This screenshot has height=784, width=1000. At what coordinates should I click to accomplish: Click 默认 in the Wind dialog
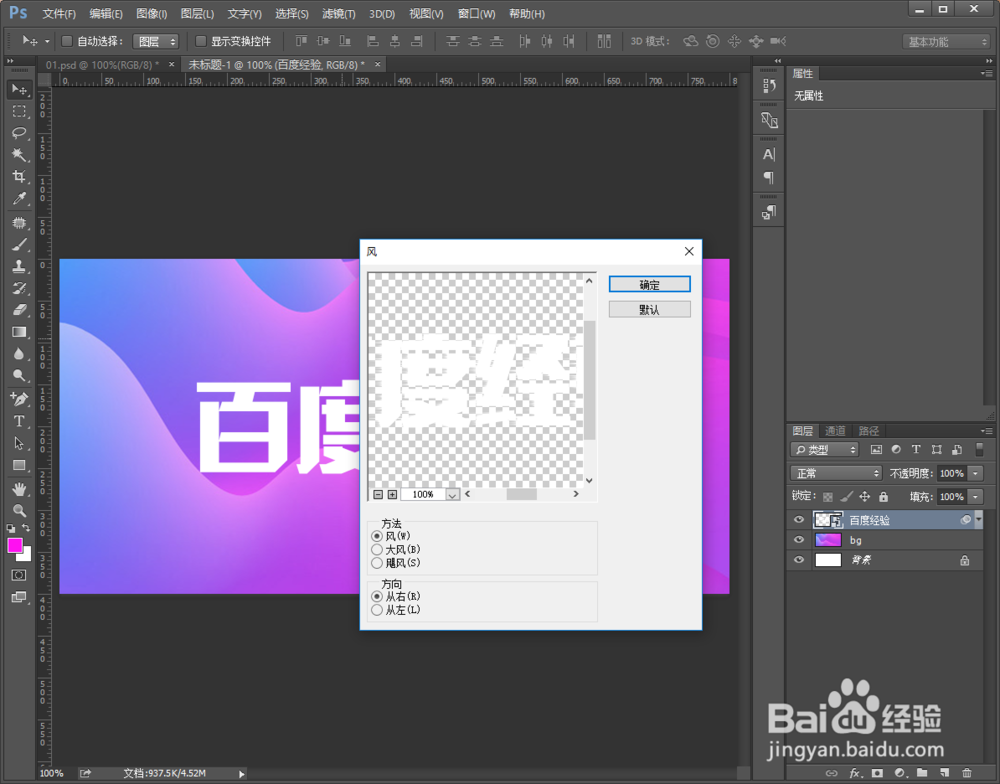[649, 309]
